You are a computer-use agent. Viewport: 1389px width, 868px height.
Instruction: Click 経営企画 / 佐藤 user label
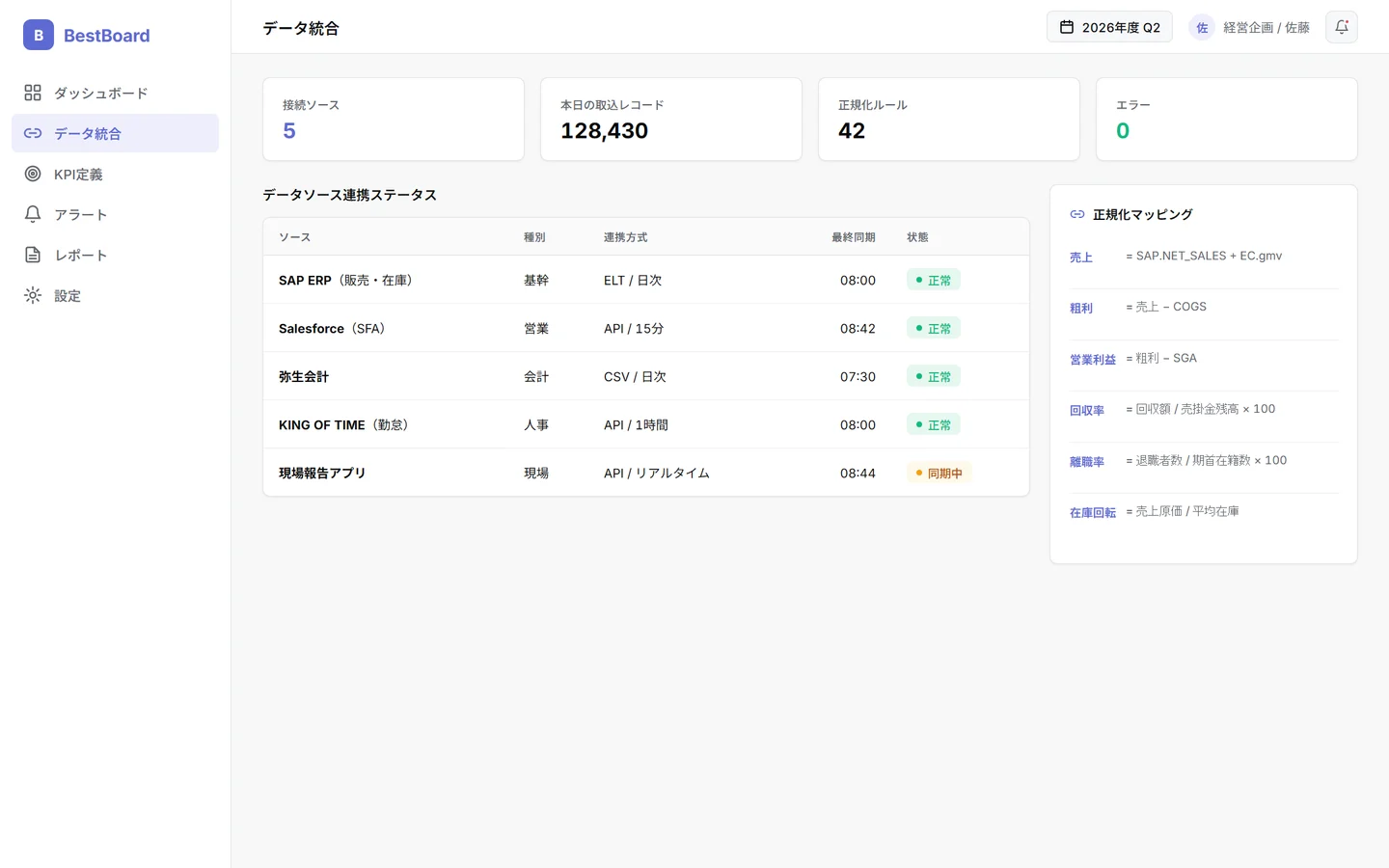[x=1266, y=28]
